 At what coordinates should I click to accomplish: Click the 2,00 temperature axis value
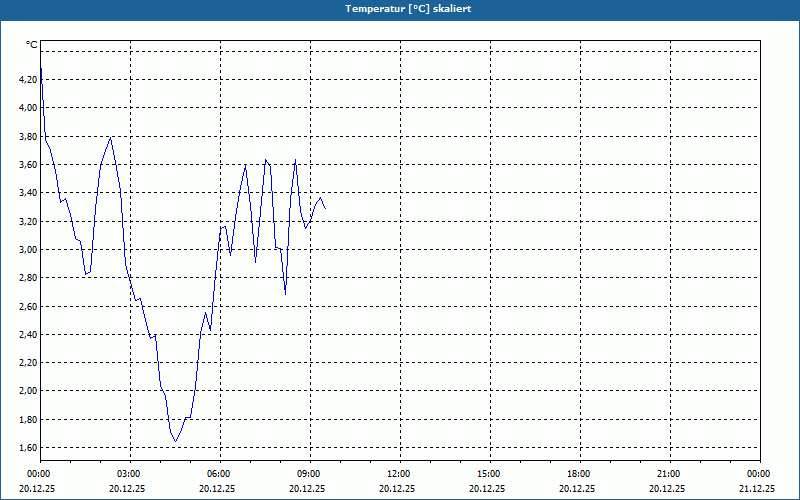(28, 391)
